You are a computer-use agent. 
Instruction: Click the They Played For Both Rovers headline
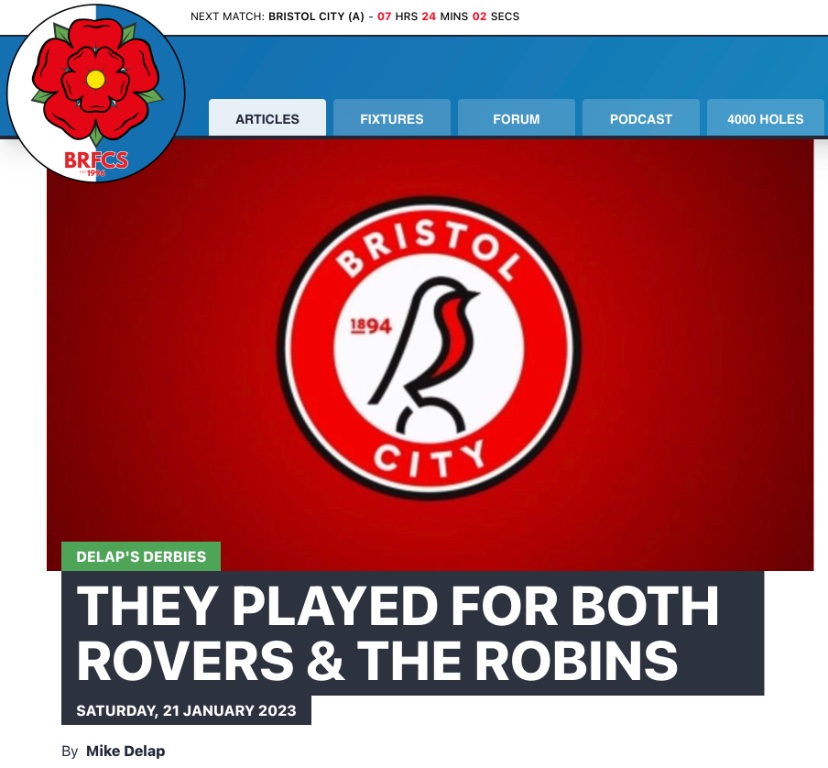pyautogui.click(x=397, y=633)
